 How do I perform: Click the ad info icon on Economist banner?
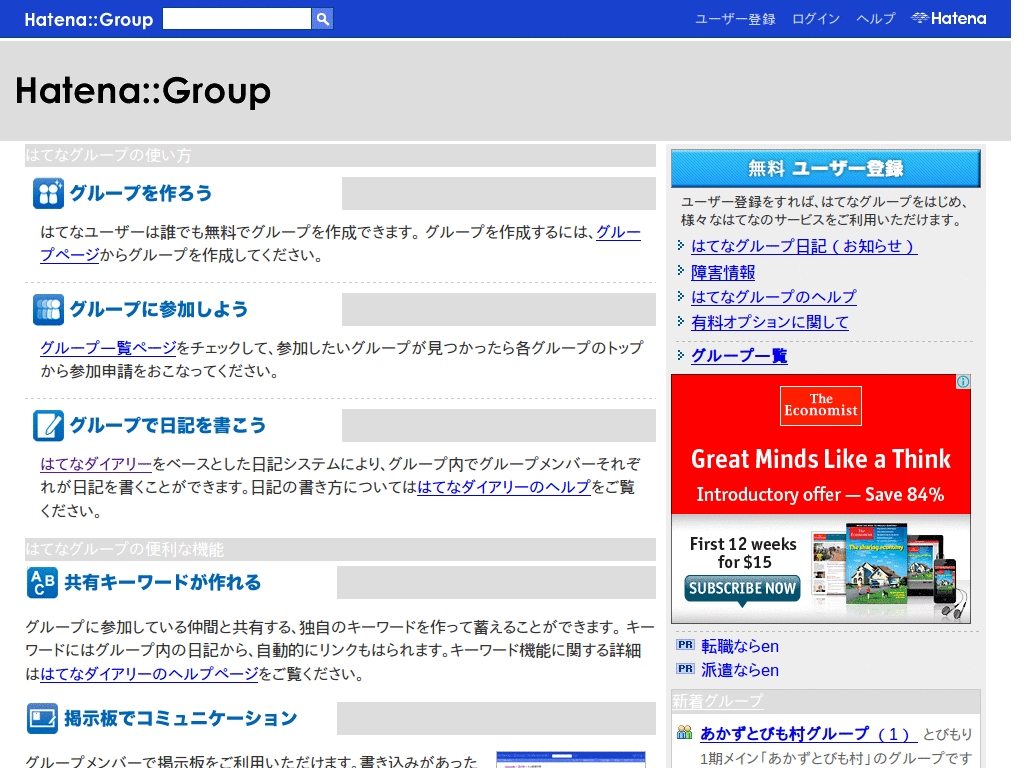pyautogui.click(x=963, y=382)
